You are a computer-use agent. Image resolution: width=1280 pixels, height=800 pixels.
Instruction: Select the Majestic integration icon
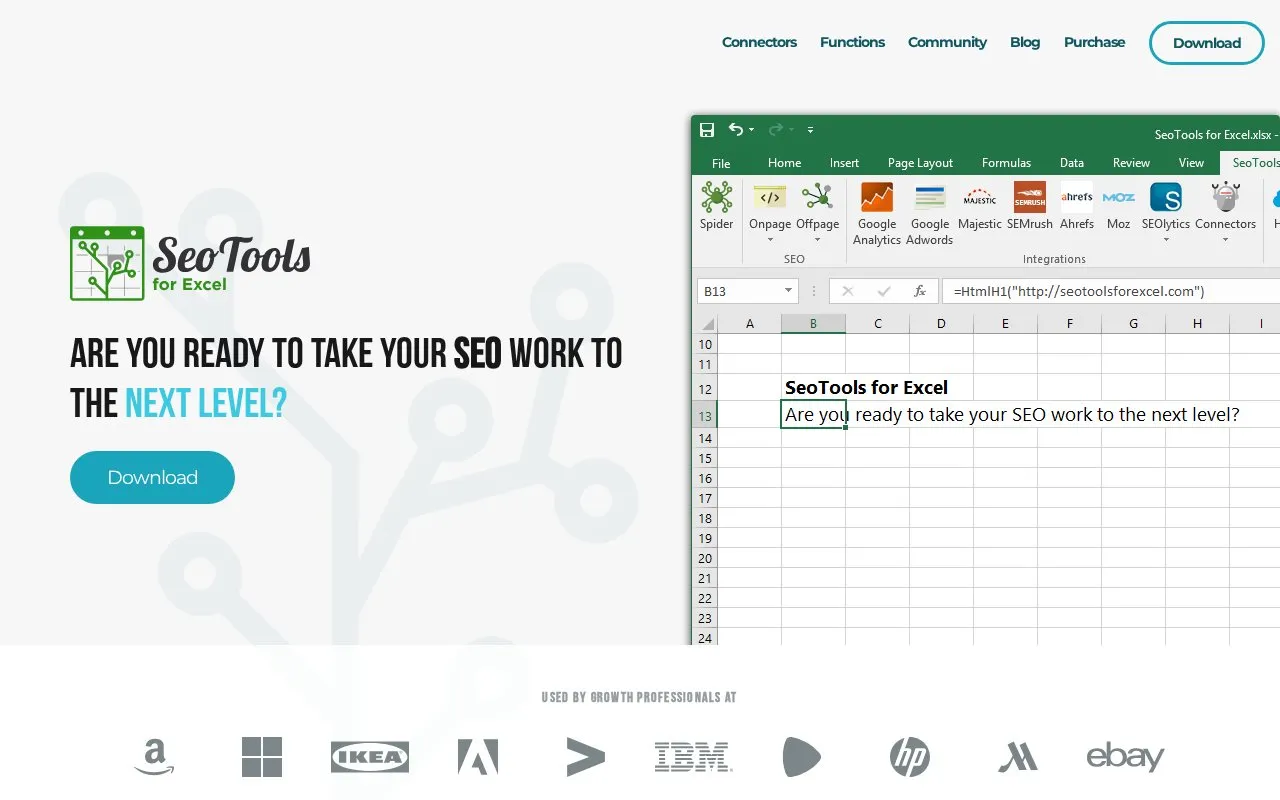point(980,198)
